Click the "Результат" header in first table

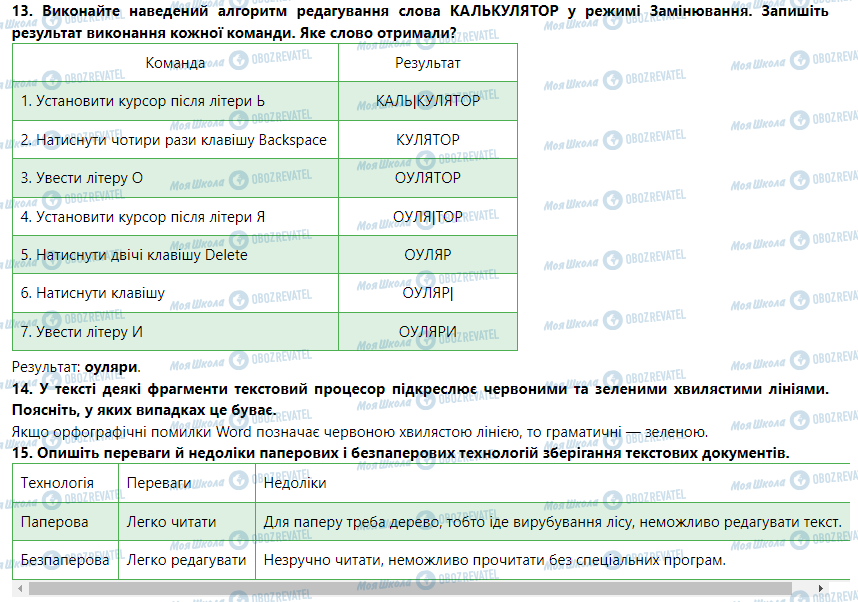(x=427, y=63)
